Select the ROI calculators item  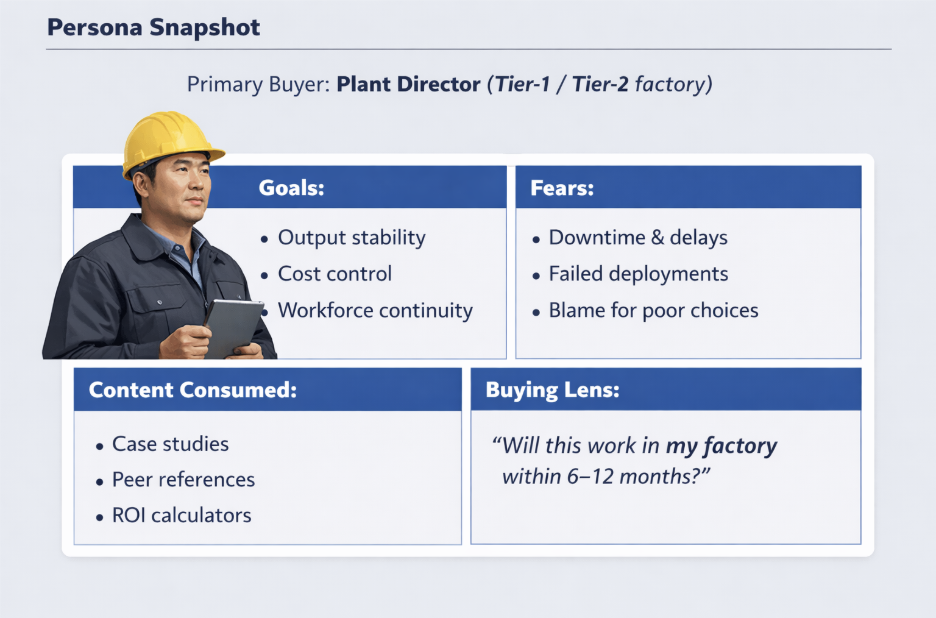(x=181, y=516)
